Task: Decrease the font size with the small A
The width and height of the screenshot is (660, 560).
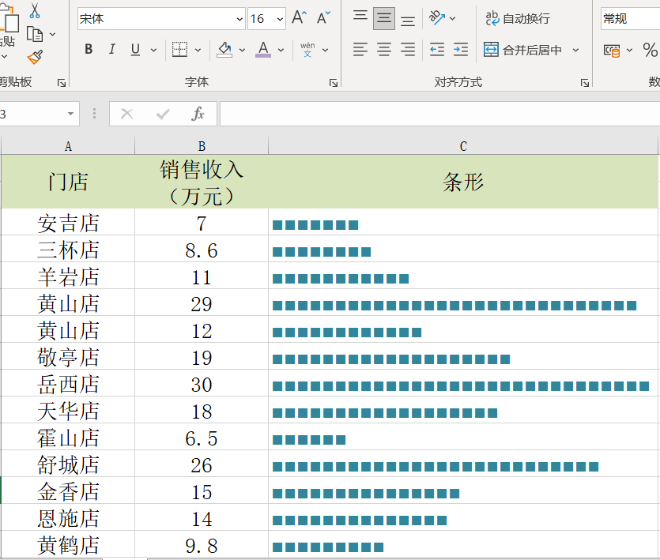Action: [323, 18]
